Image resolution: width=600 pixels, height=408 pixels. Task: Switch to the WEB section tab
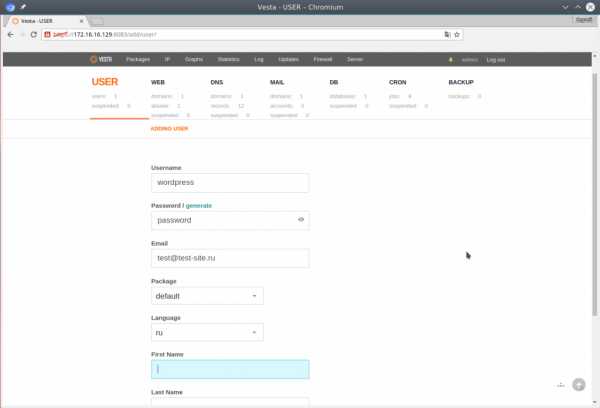pos(158,83)
